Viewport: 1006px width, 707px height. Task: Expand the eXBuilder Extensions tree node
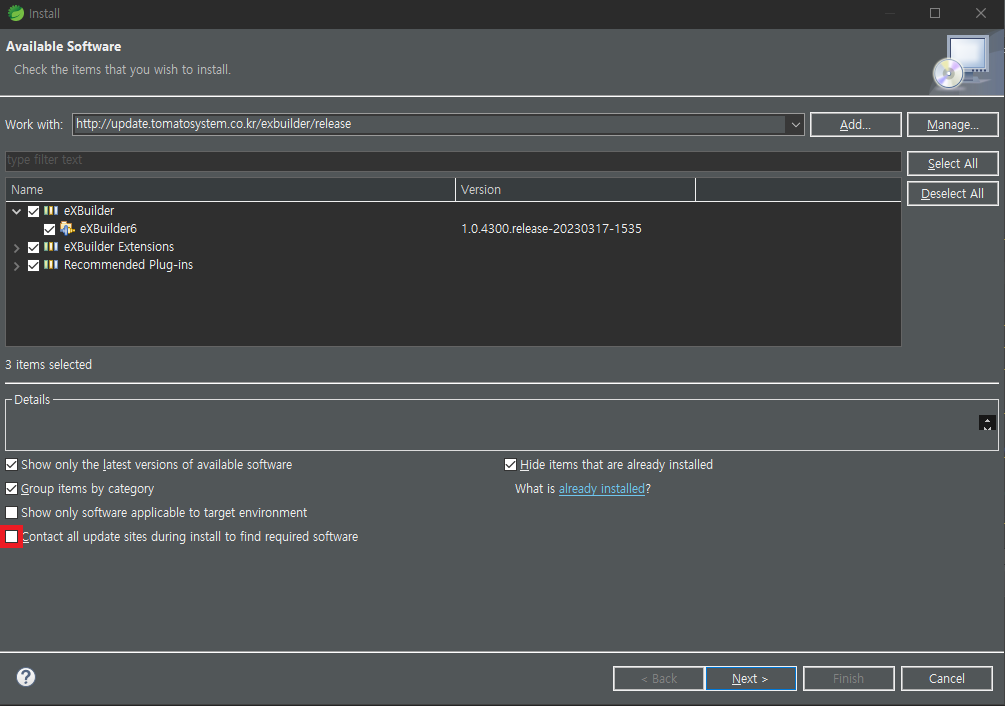pos(17,247)
